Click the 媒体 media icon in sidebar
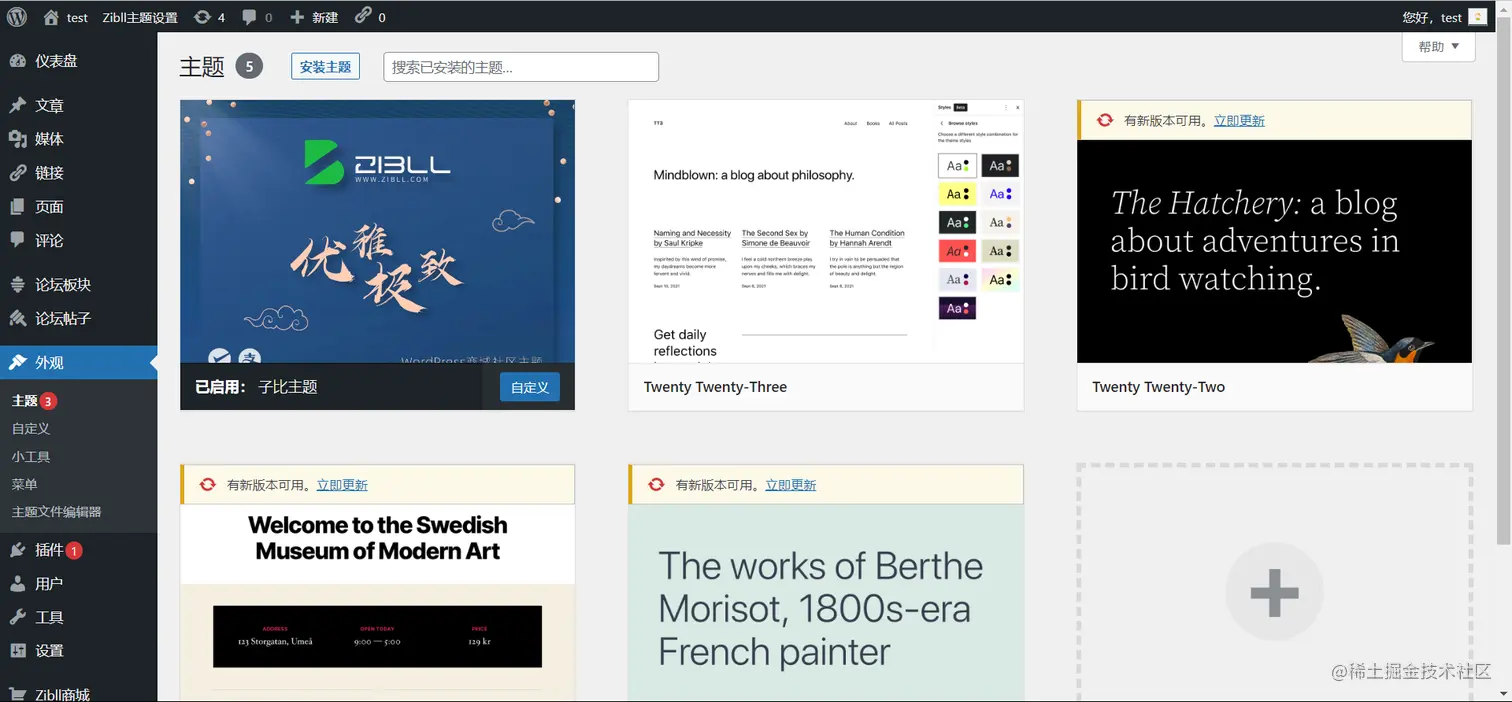The image size is (1512, 702). pyautogui.click(x=18, y=139)
